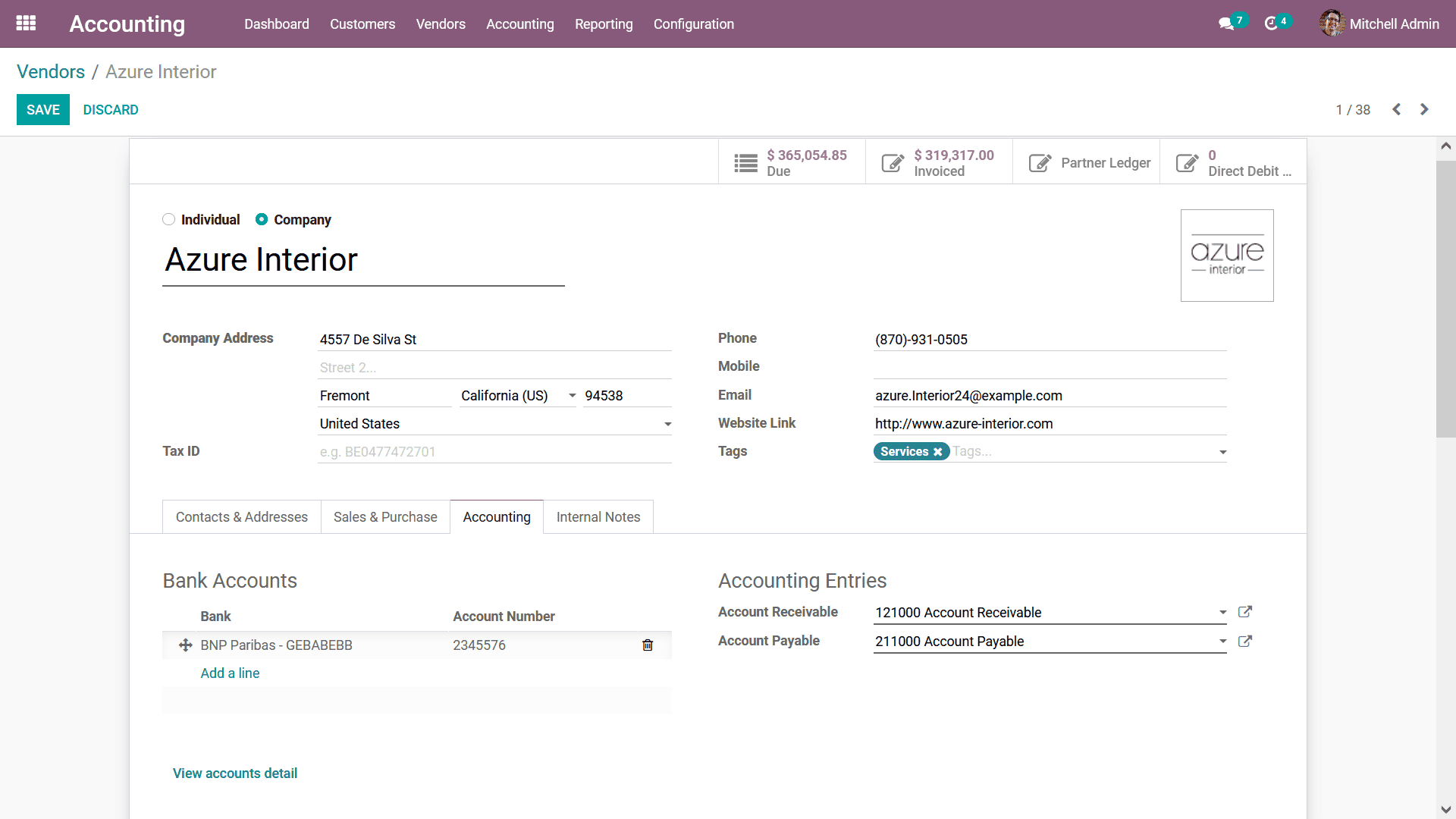This screenshot has height=819, width=1456.
Task: Remove the Services tag
Action: pos(938,452)
